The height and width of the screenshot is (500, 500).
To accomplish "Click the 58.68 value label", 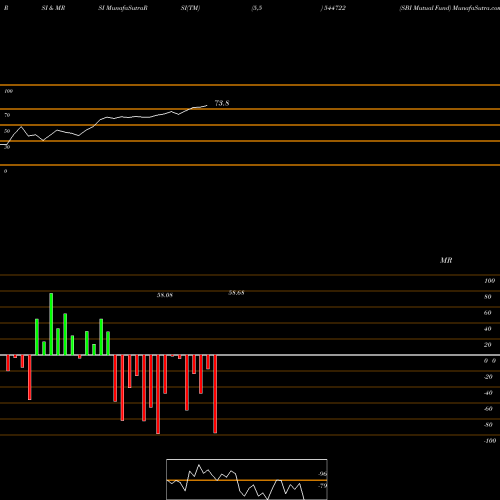I will pyautogui.click(x=236, y=293).
